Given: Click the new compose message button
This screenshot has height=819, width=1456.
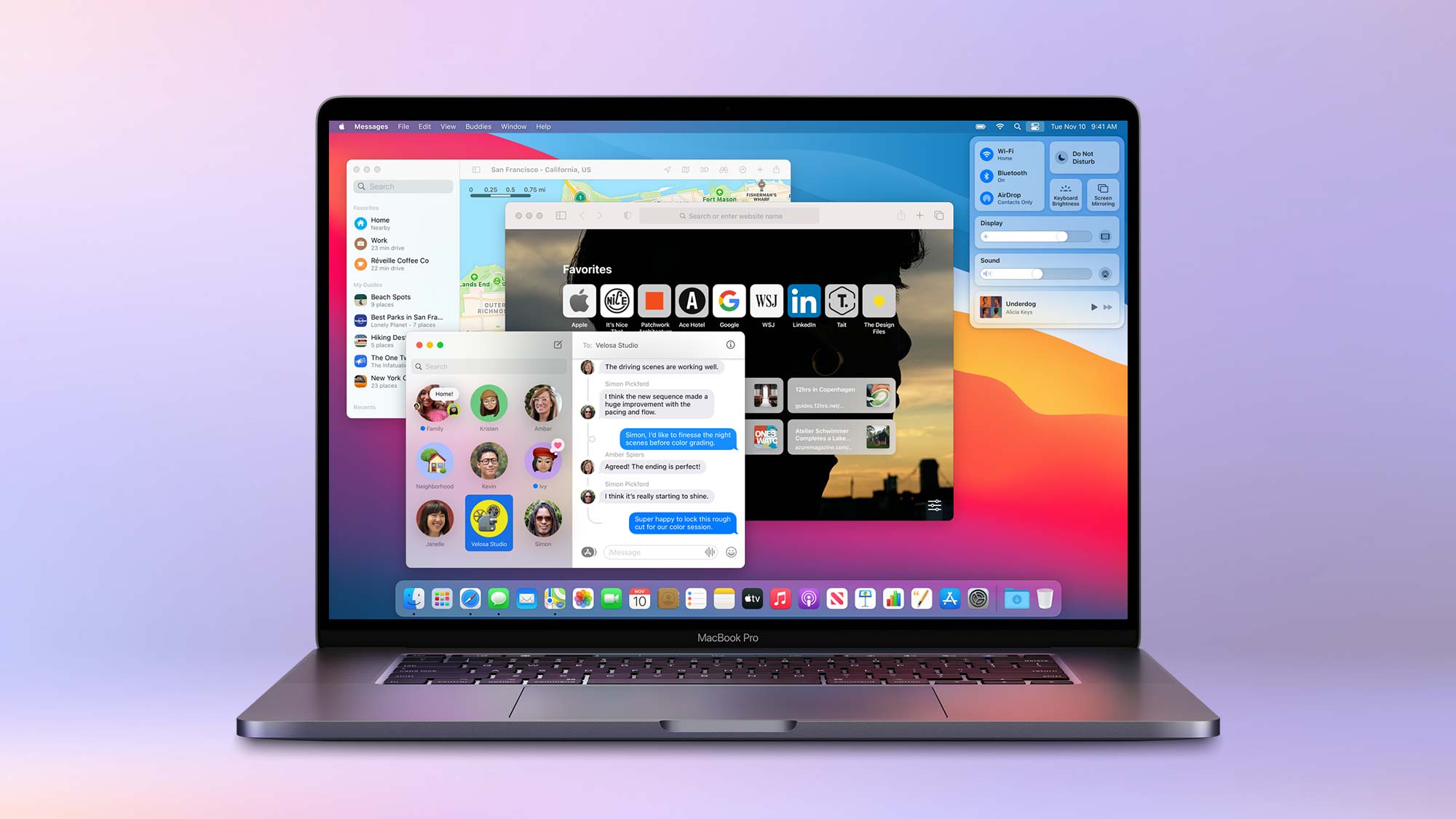Looking at the screenshot, I should tap(556, 344).
